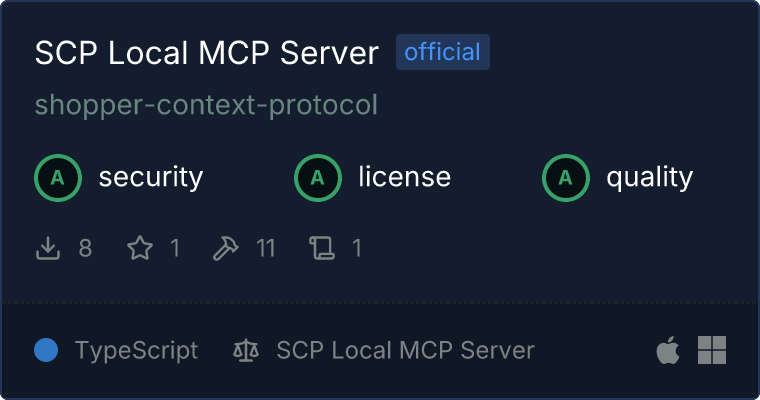This screenshot has width=760, height=400.
Task: Click the TypeScript language label
Action: coord(137,351)
